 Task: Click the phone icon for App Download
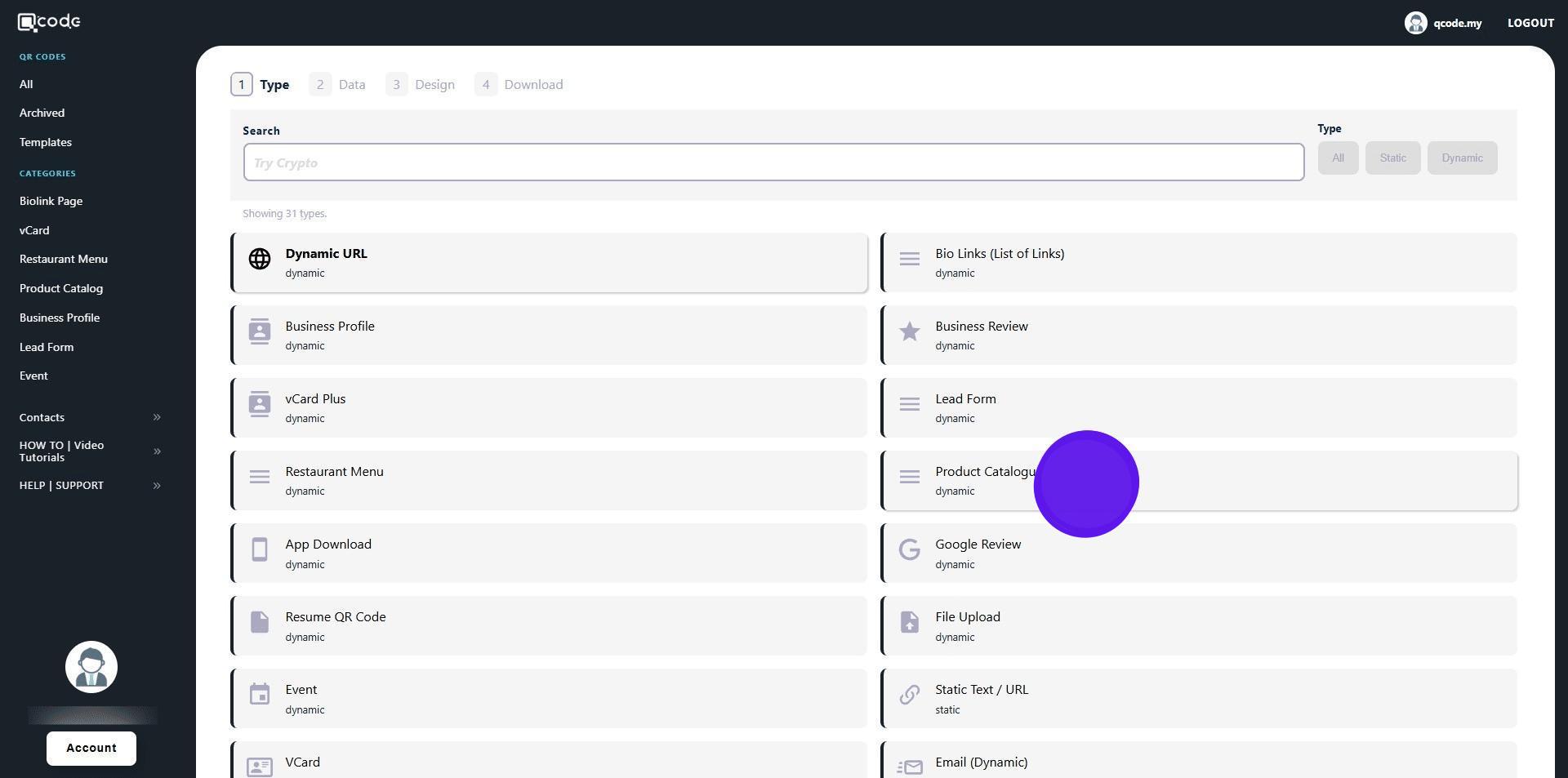tap(260, 549)
